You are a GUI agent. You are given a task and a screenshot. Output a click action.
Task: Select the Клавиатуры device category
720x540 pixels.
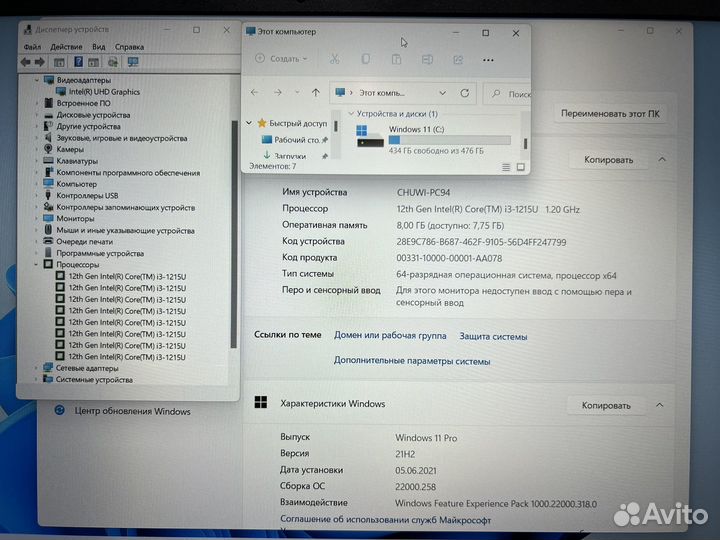pyautogui.click(x=77, y=161)
